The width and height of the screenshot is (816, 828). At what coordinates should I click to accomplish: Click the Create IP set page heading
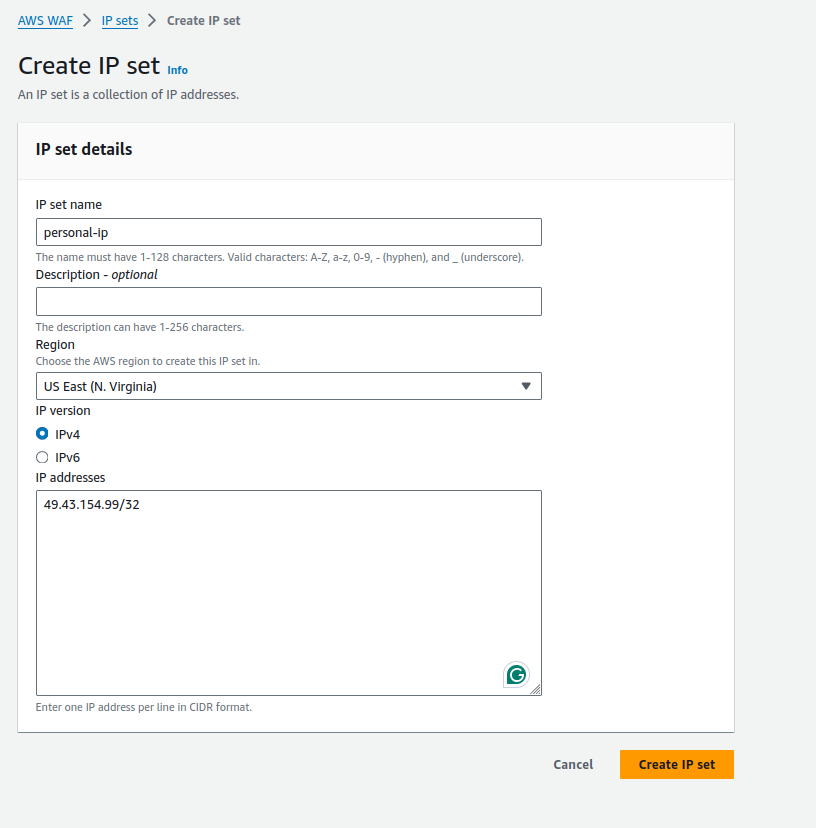[89, 65]
